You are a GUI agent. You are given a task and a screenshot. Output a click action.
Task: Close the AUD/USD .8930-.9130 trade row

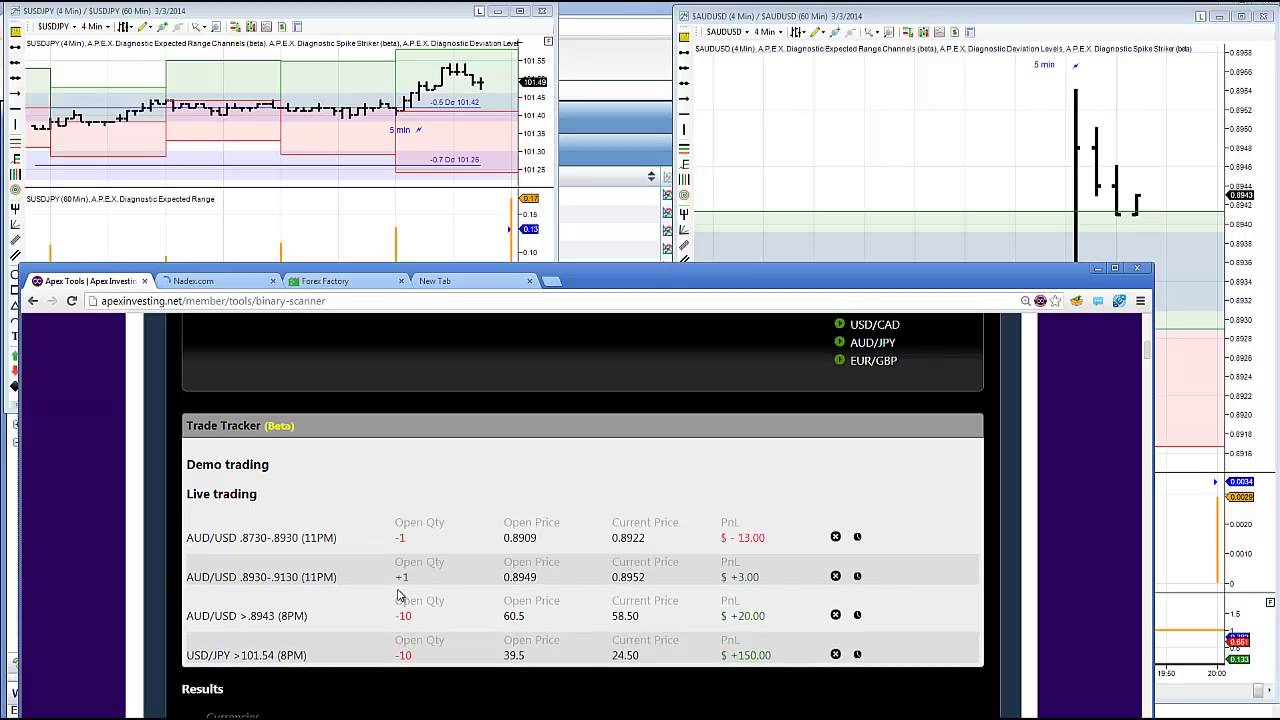(x=836, y=576)
